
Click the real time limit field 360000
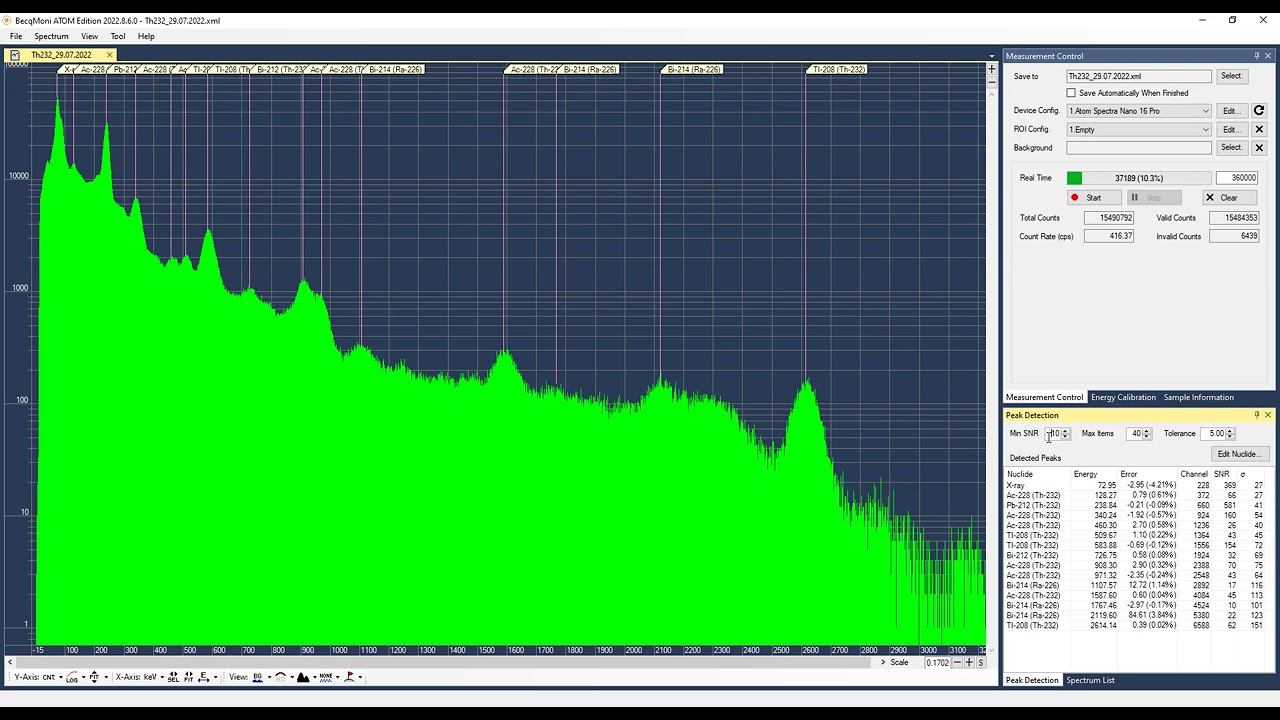1237,178
